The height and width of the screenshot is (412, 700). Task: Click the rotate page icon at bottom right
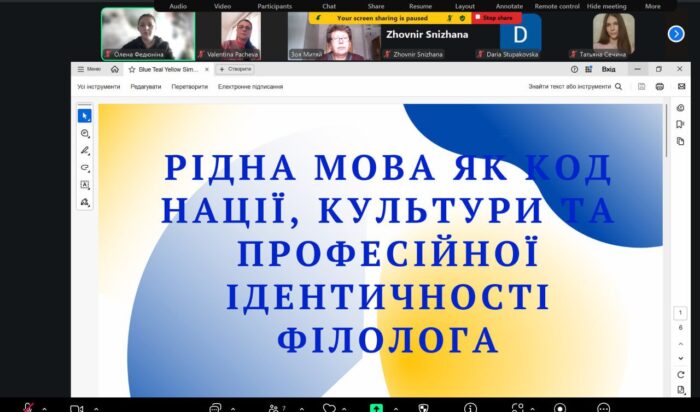click(680, 375)
